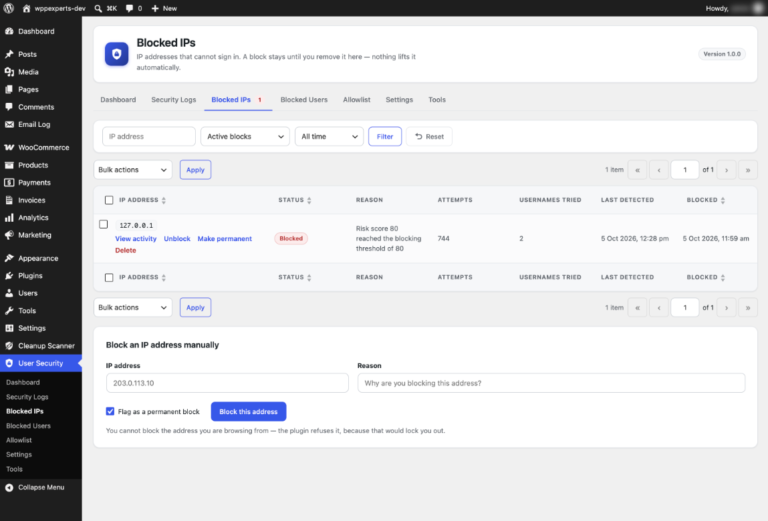
Task: Click the Comments icon in sidebar
Action: pyautogui.click(x=9, y=107)
